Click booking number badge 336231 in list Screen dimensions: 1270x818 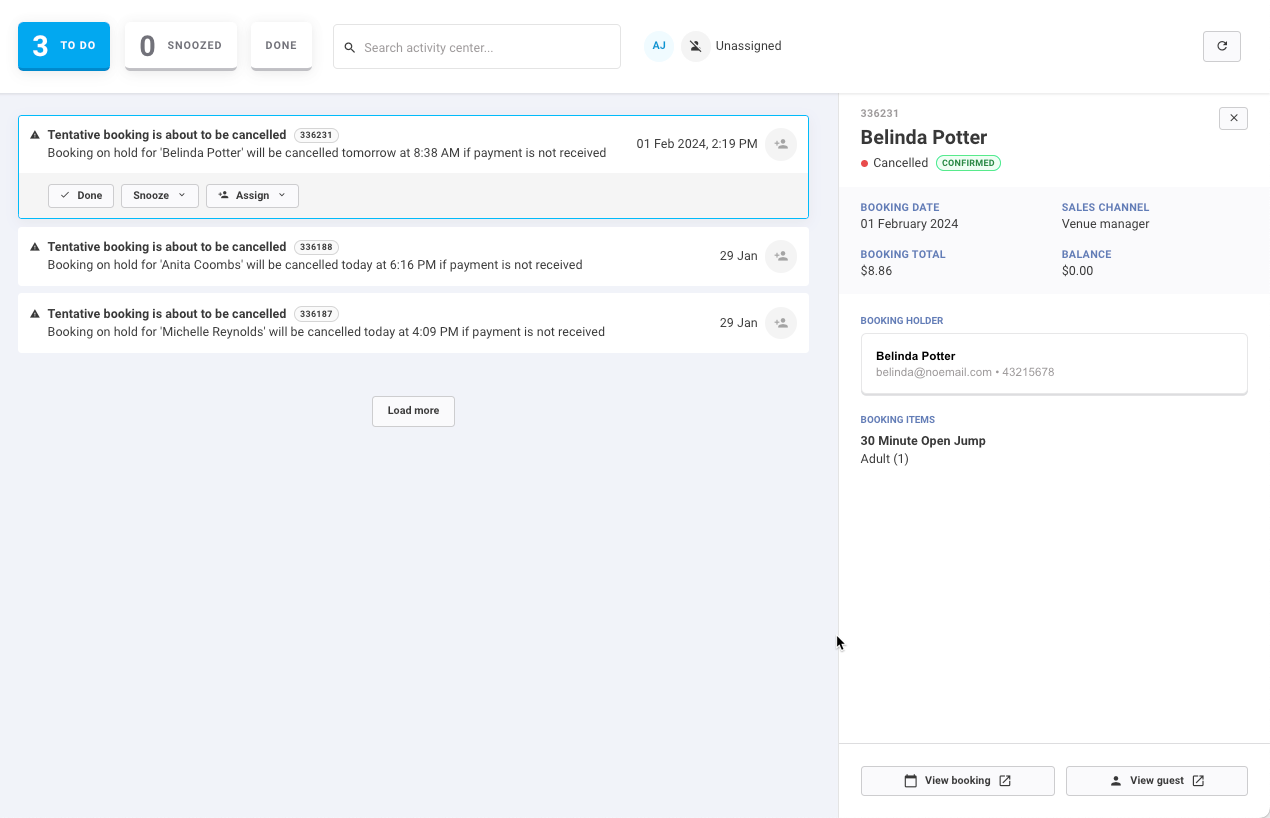tap(316, 135)
